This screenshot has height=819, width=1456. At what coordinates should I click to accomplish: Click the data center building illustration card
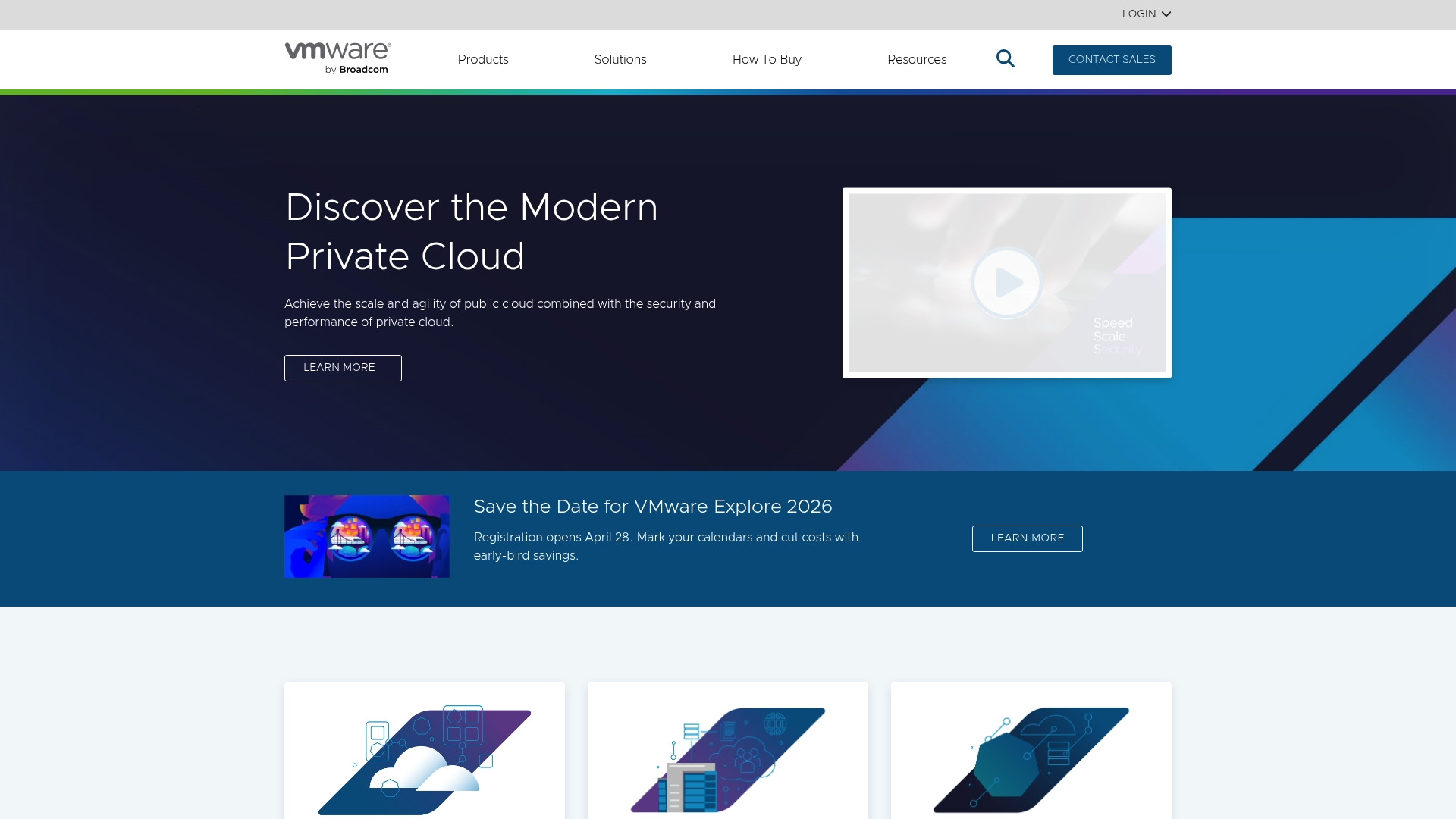click(x=727, y=758)
